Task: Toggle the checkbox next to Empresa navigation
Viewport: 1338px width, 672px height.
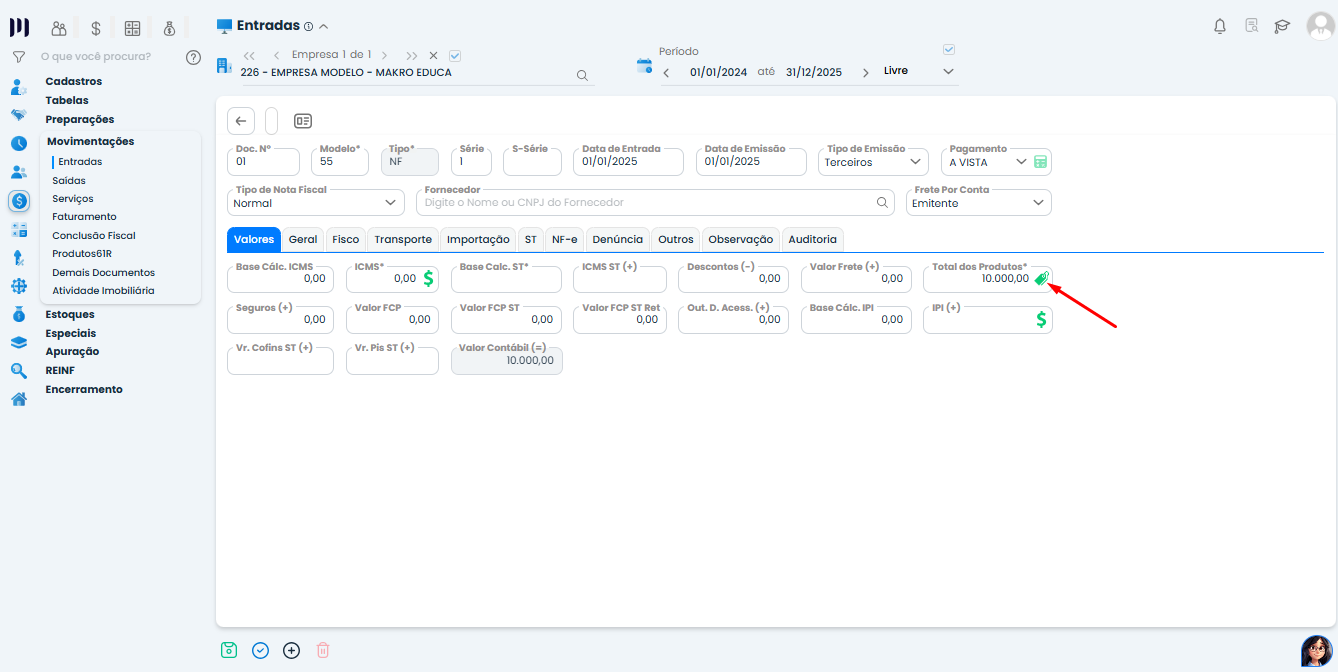Action: tap(455, 56)
